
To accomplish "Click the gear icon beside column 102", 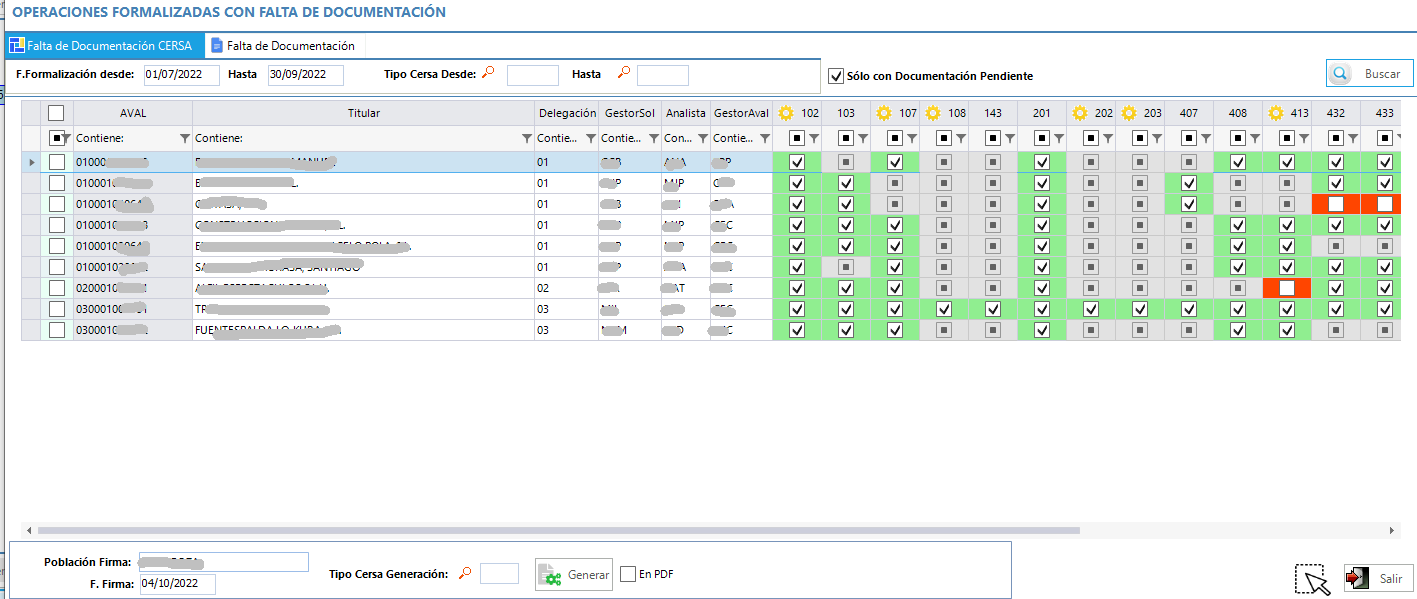I will (786, 113).
